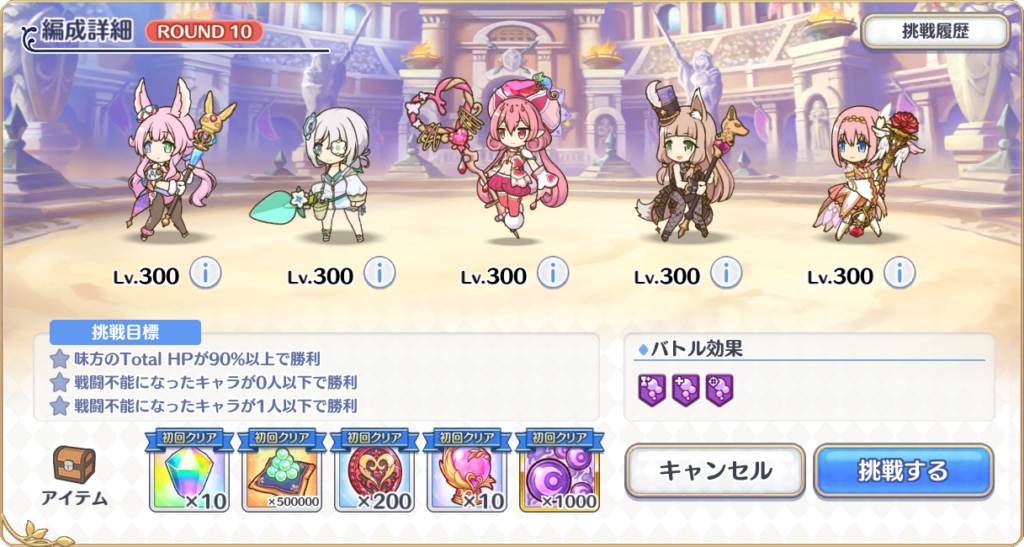Image resolution: width=1024 pixels, height=547 pixels.
Task: Open info for the center pink-haired character
Action: 553,273
